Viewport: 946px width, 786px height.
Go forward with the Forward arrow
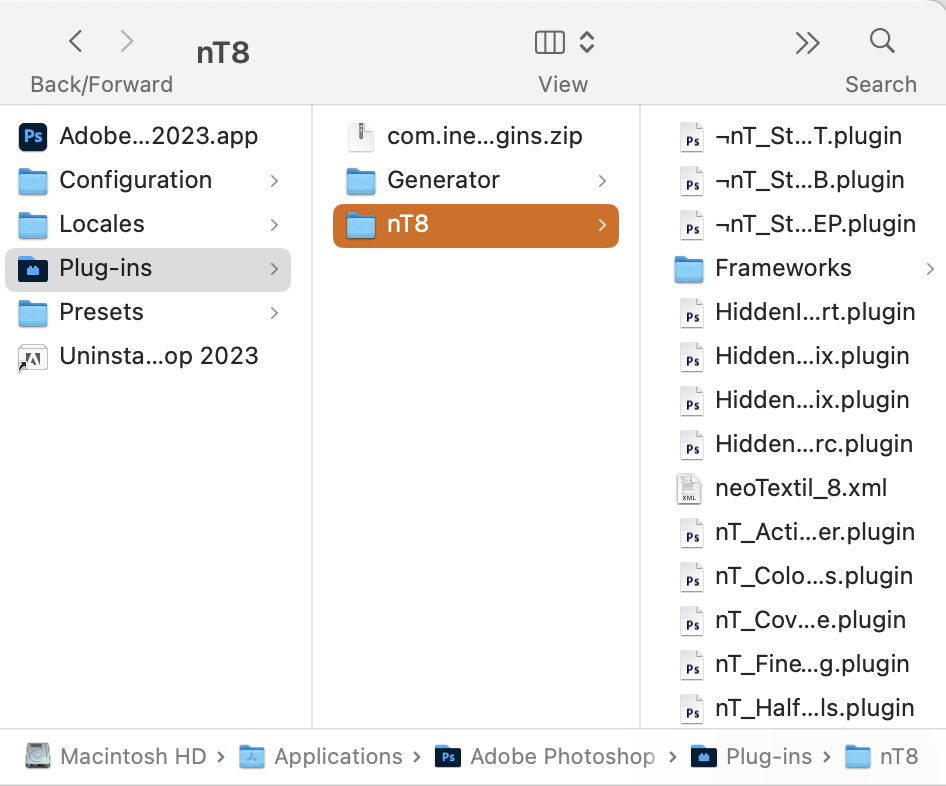click(126, 42)
